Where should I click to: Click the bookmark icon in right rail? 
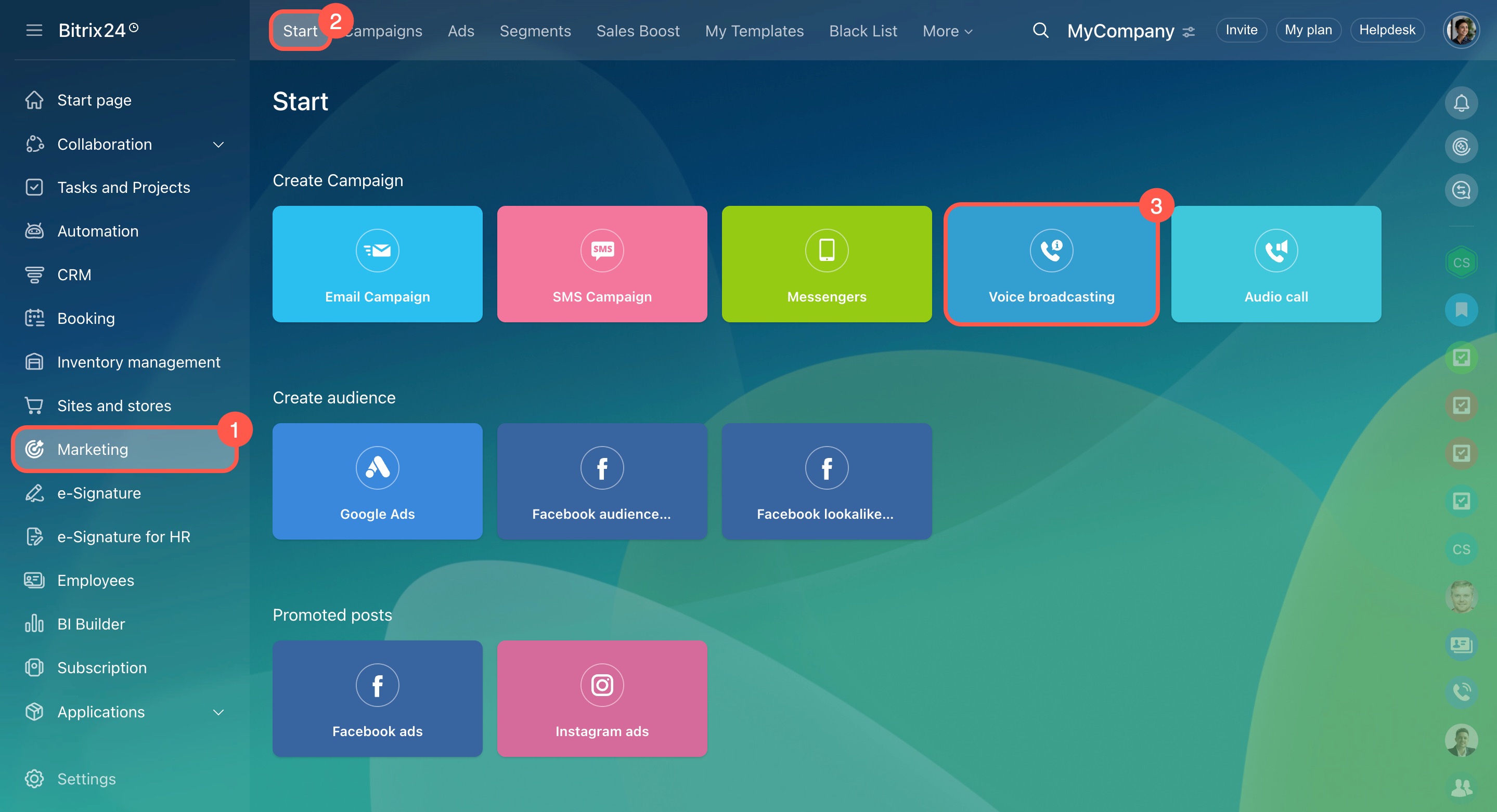pos(1461,310)
